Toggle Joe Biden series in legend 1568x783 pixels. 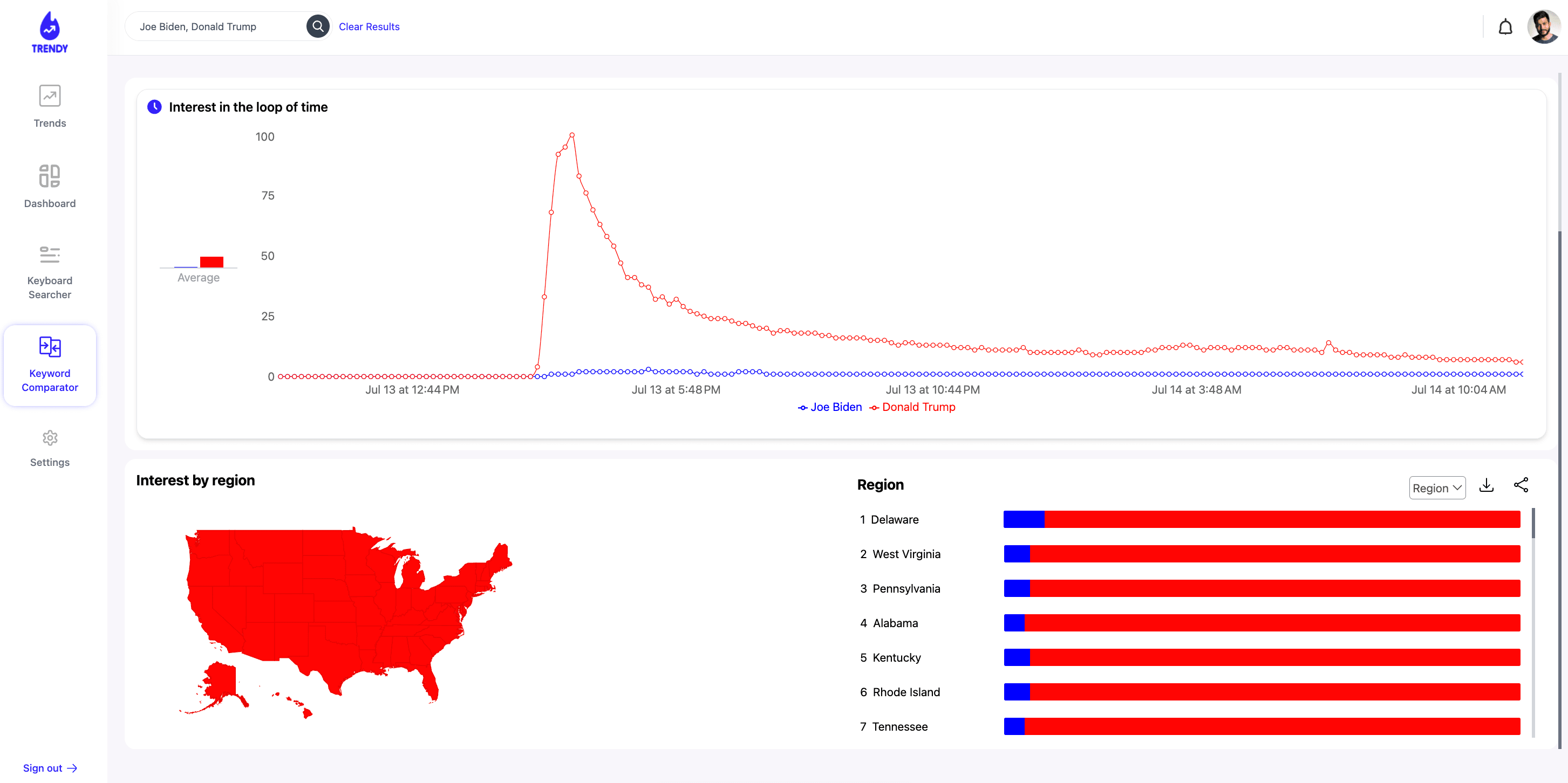pos(830,407)
